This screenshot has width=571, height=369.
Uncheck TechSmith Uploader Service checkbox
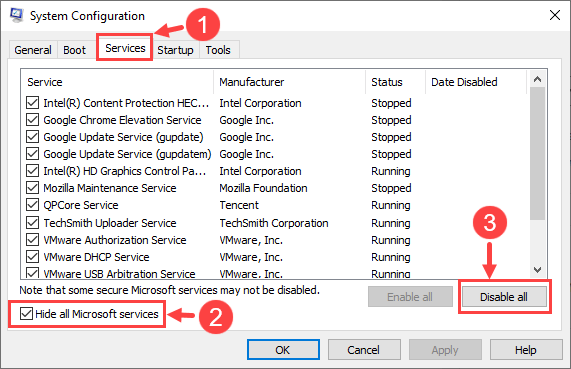click(x=32, y=222)
